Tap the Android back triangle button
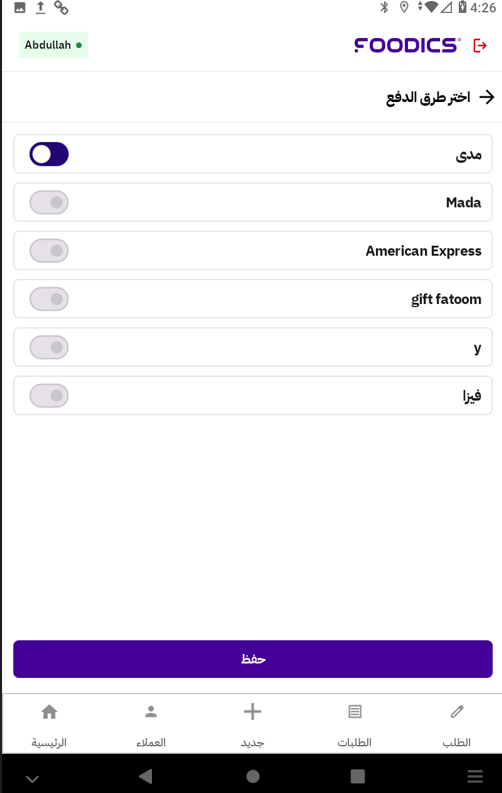Screen dimensions: 502x793 [x=146, y=776]
